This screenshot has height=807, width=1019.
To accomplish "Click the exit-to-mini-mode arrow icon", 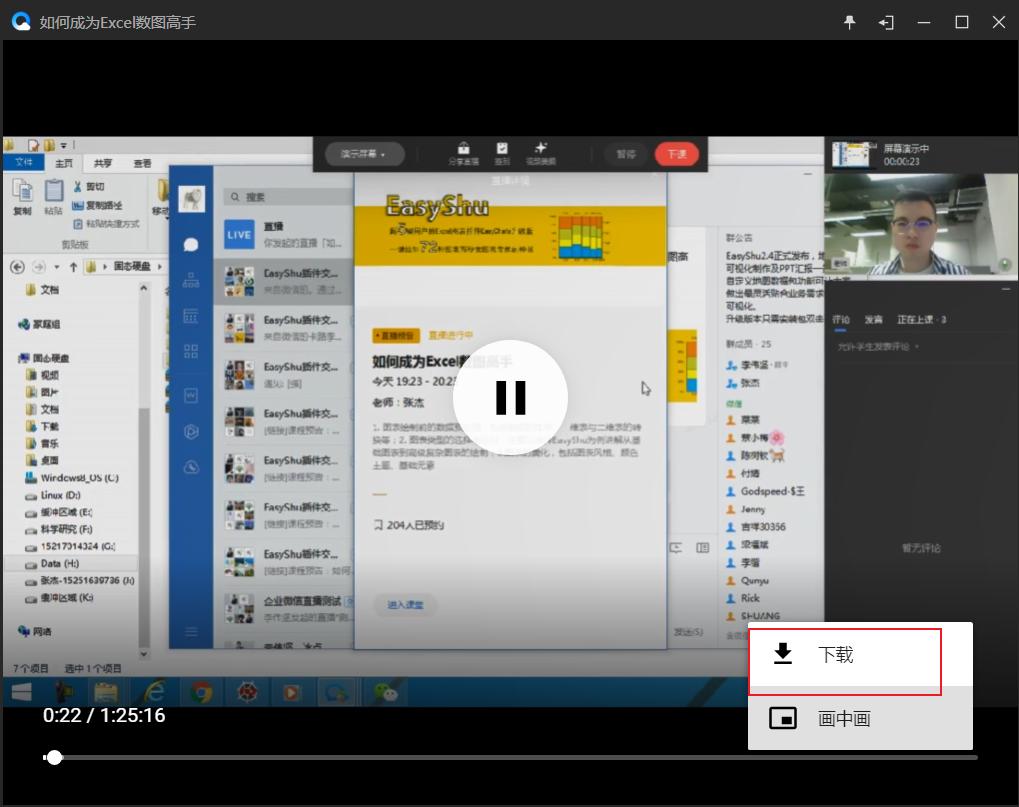I will [886, 23].
